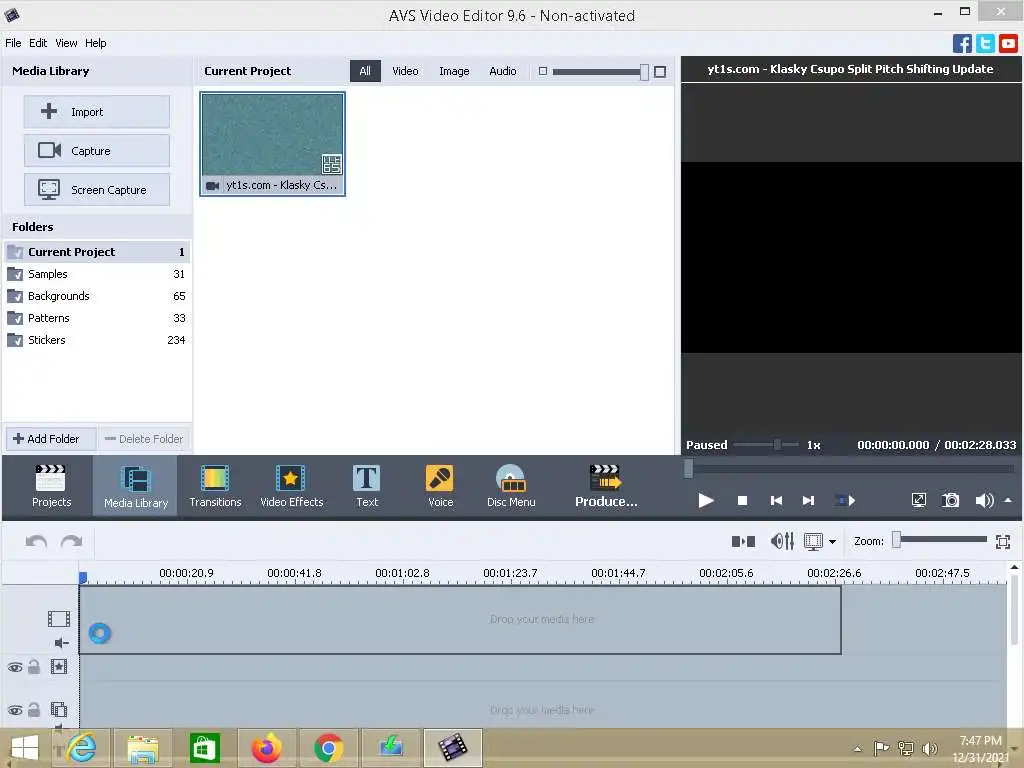The height and width of the screenshot is (768, 1024).
Task: Open the YouTube link icon
Action: point(1008,44)
